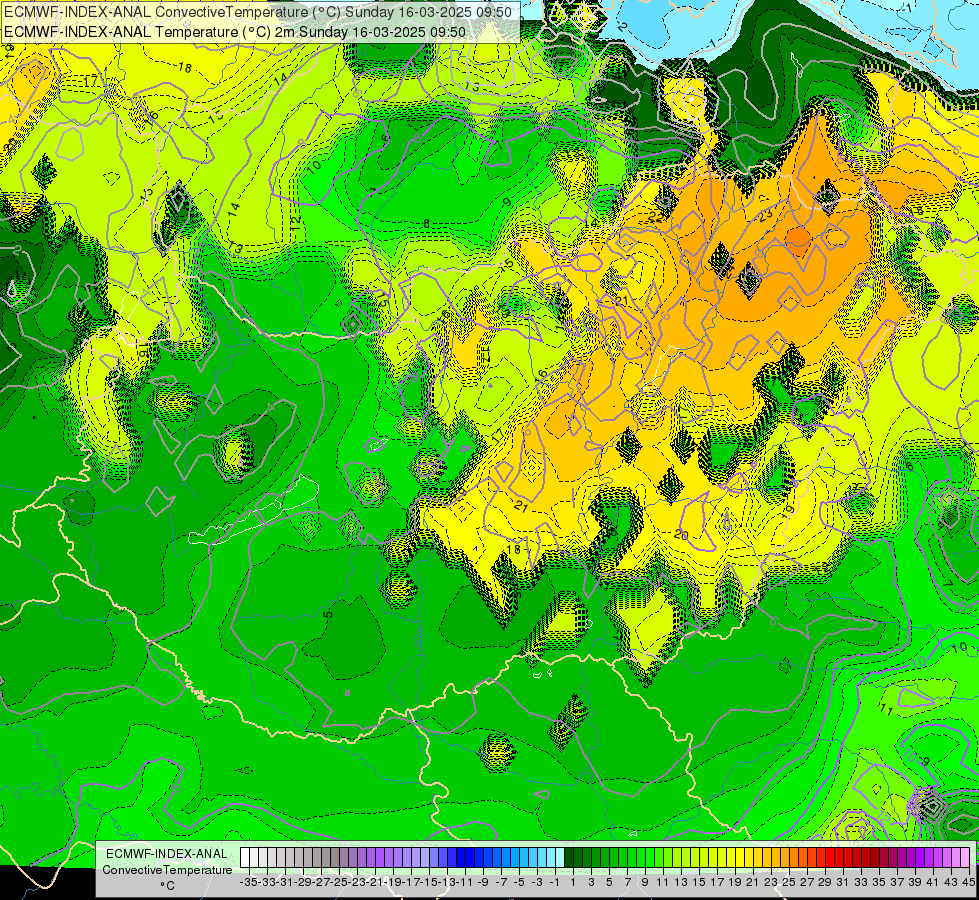The width and height of the screenshot is (979, 900).
Task: Click the -11 legend scale value
Action: (465, 882)
